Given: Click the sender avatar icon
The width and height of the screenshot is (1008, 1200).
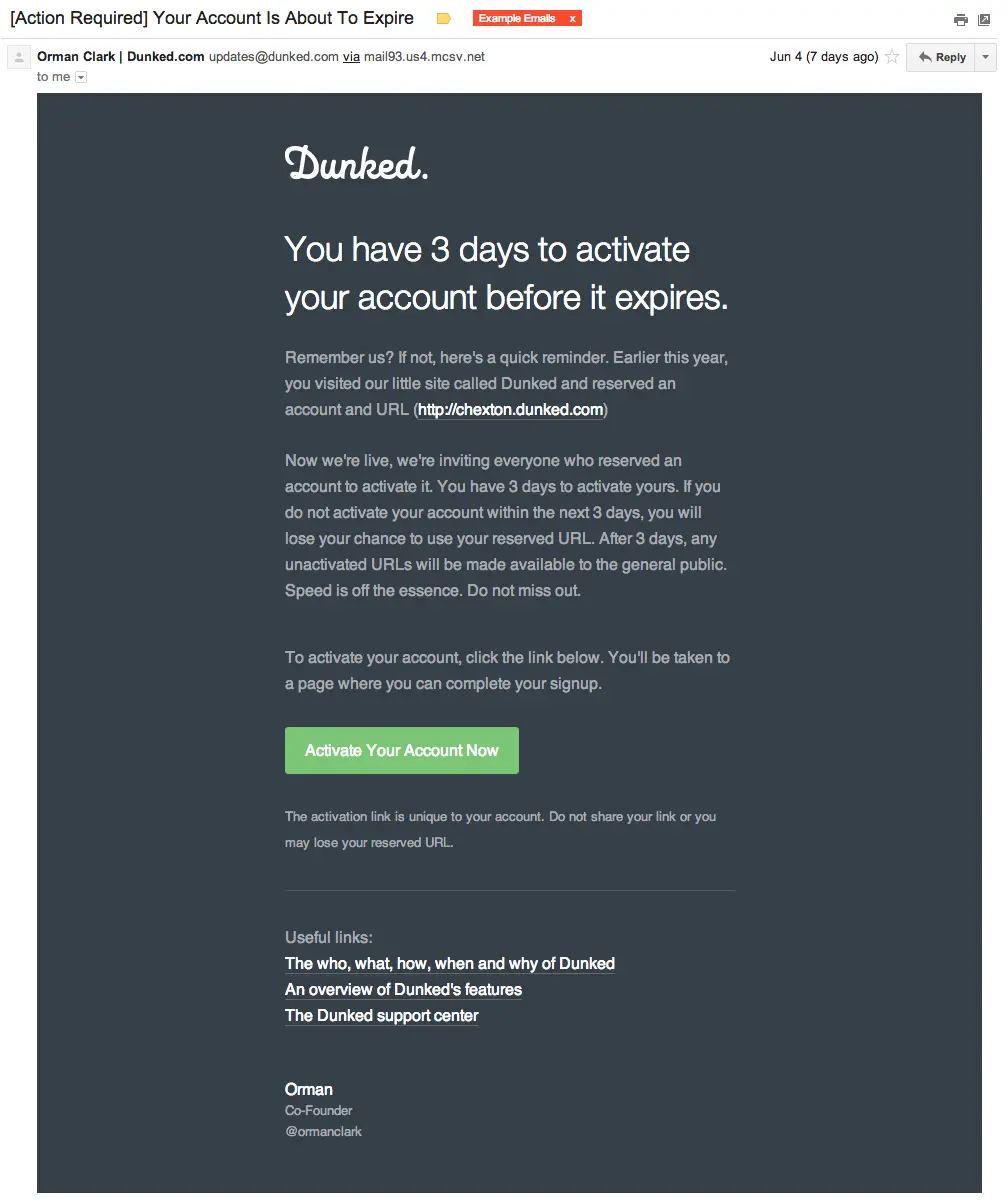Looking at the screenshot, I should coord(18,58).
